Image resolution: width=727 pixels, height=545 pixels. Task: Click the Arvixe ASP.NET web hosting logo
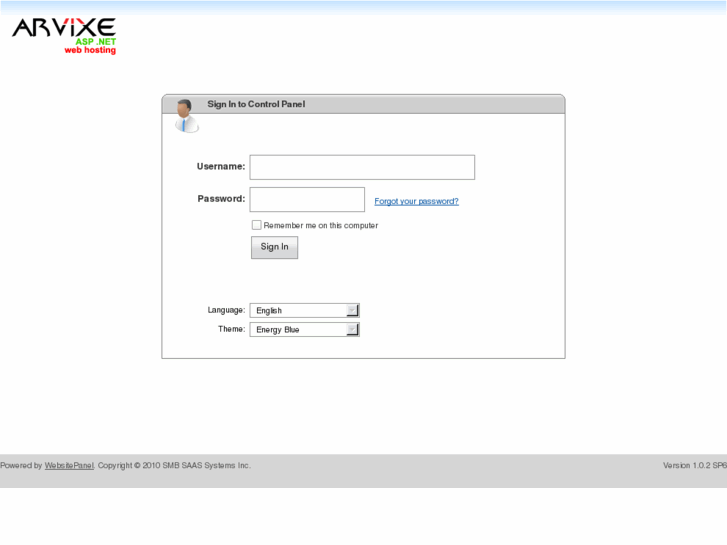point(64,36)
